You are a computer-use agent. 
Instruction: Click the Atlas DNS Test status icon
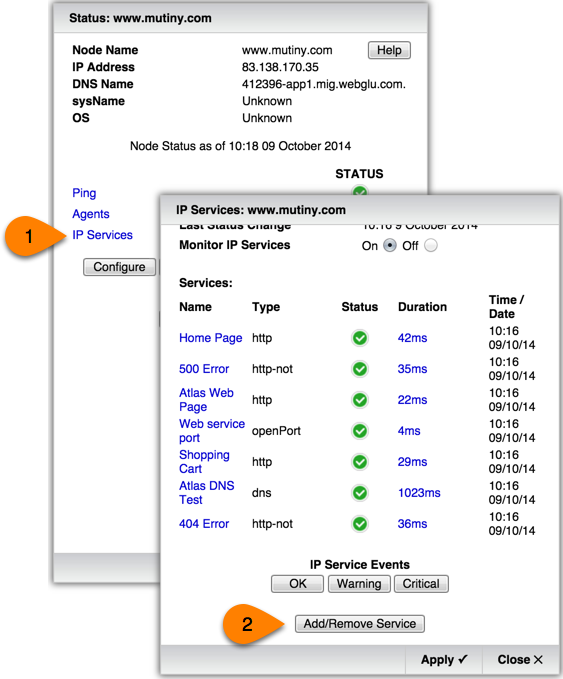pyautogui.click(x=359, y=493)
